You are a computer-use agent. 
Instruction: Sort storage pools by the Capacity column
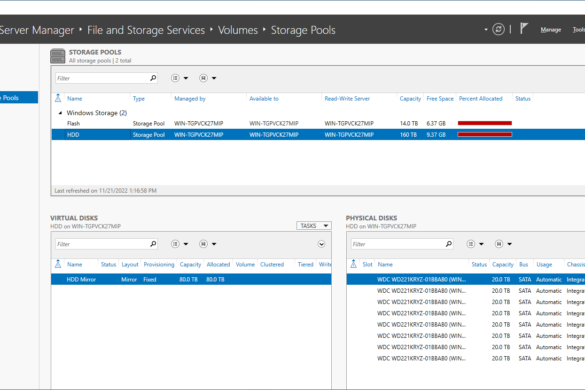pos(410,99)
